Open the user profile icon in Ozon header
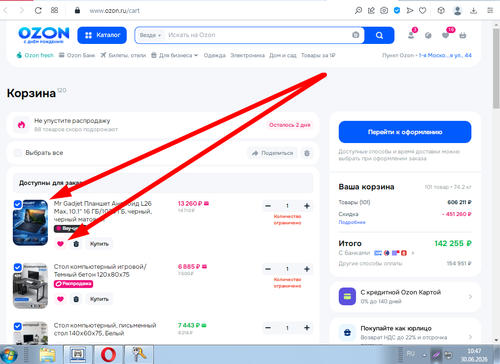Screen dimensions: 500x364 click(411, 35)
